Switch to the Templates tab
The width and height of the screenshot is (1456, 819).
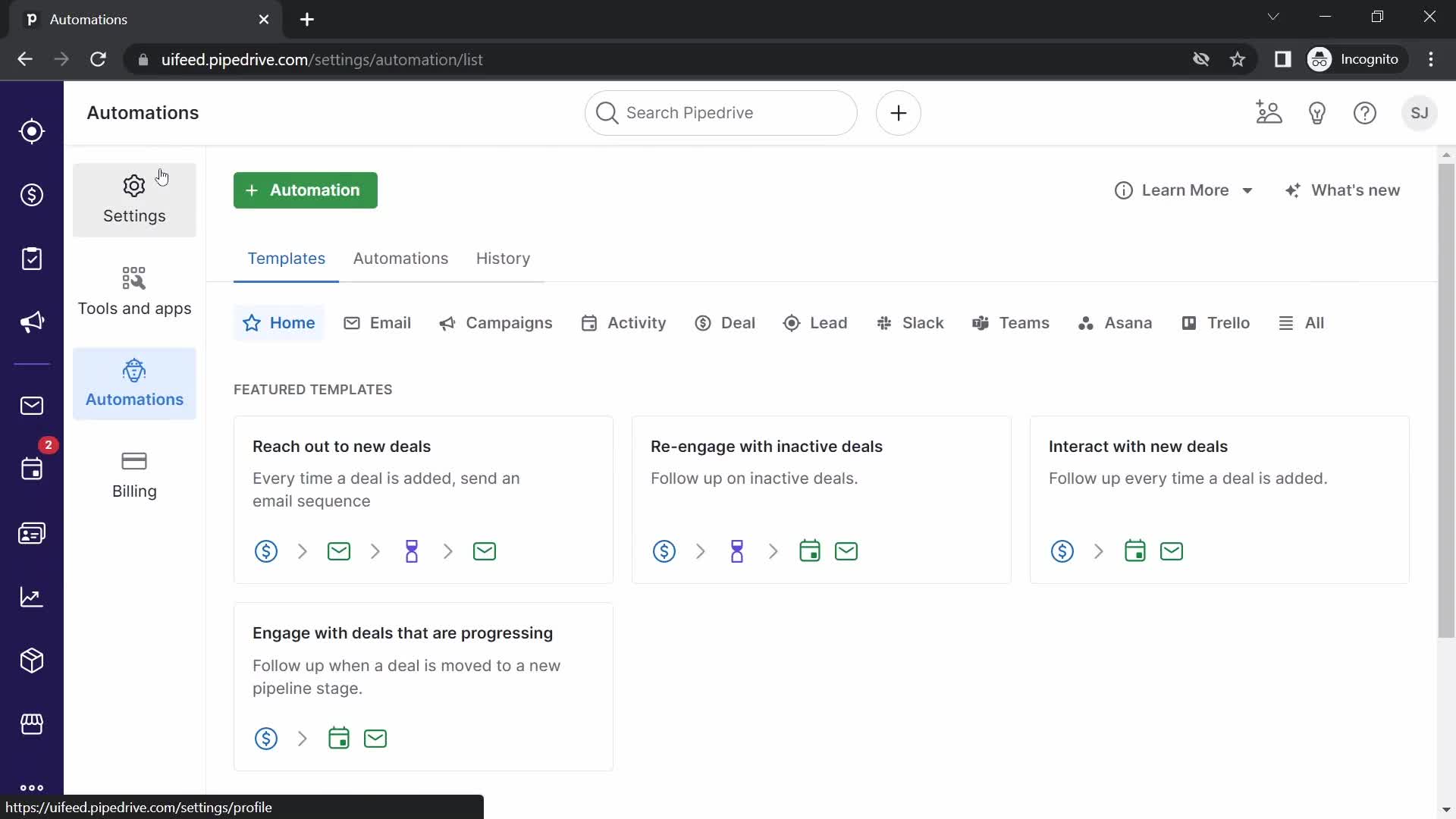(x=286, y=259)
